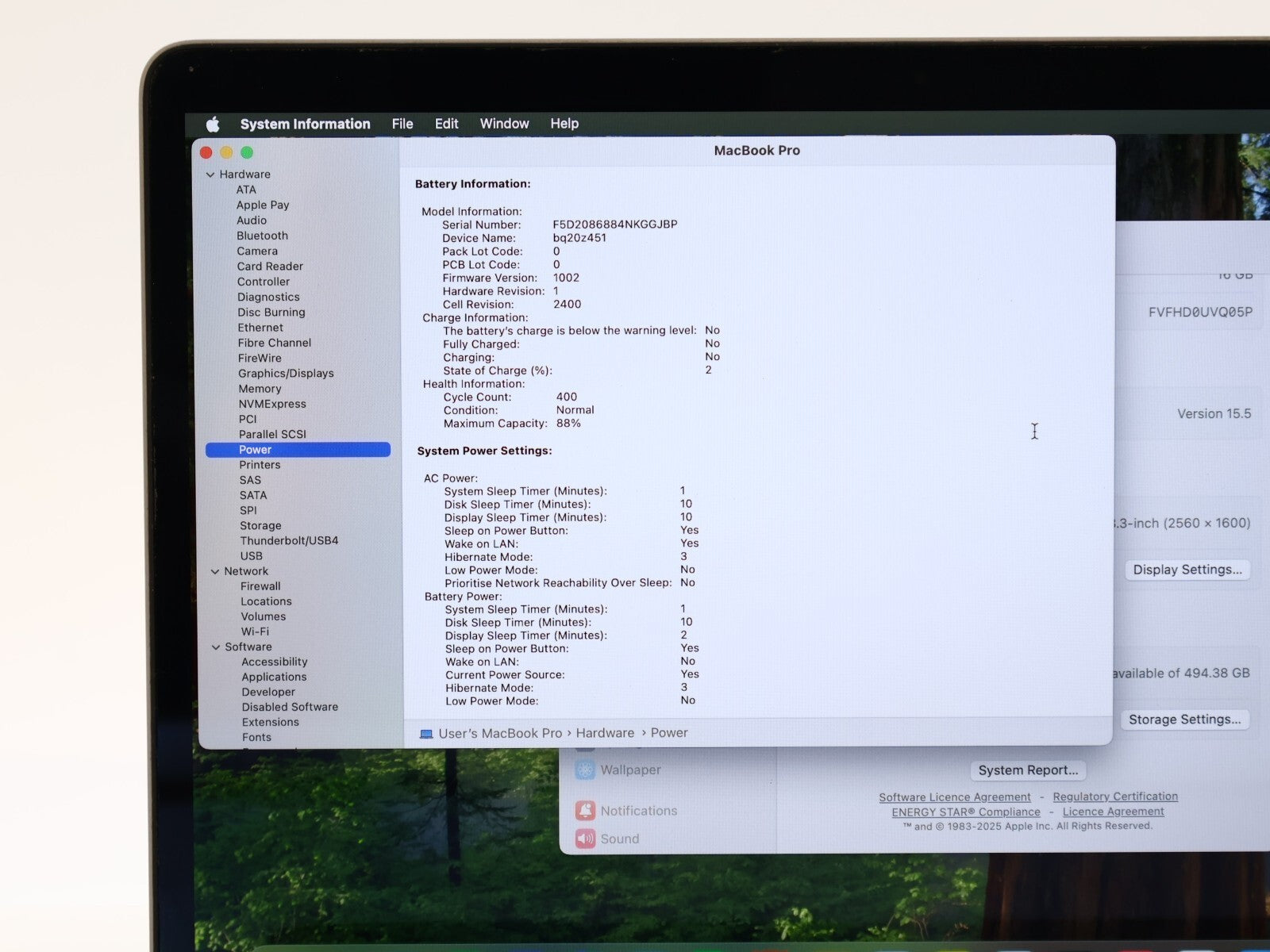
Task: Select ATA in the sidebar
Action: [x=246, y=190]
